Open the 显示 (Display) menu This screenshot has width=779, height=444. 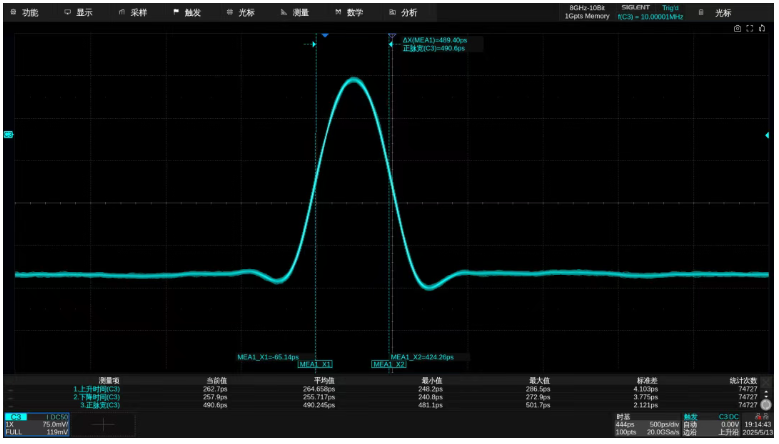pyautogui.click(x=79, y=12)
